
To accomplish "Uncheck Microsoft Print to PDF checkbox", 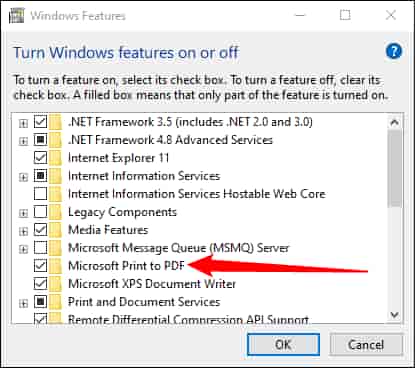I will [x=40, y=265].
